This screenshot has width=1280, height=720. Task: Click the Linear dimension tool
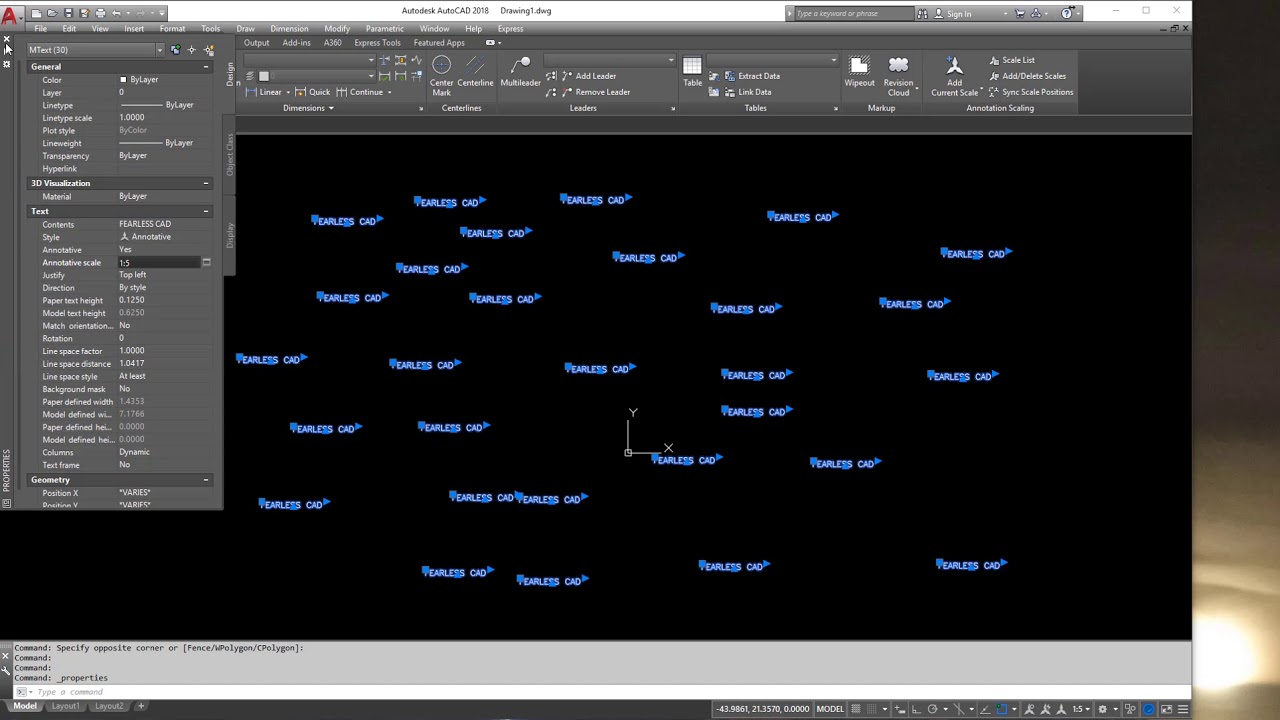coord(264,92)
